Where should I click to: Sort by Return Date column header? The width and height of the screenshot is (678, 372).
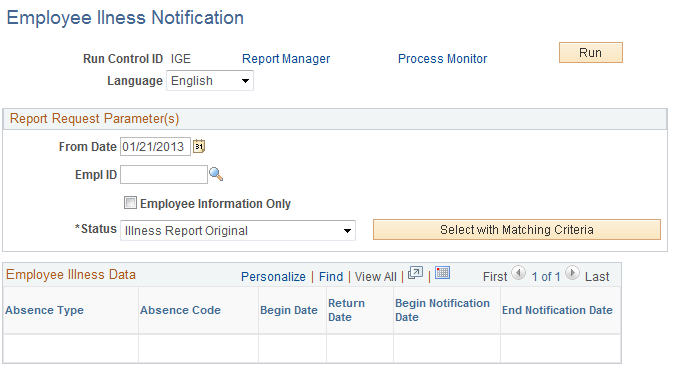click(x=346, y=310)
